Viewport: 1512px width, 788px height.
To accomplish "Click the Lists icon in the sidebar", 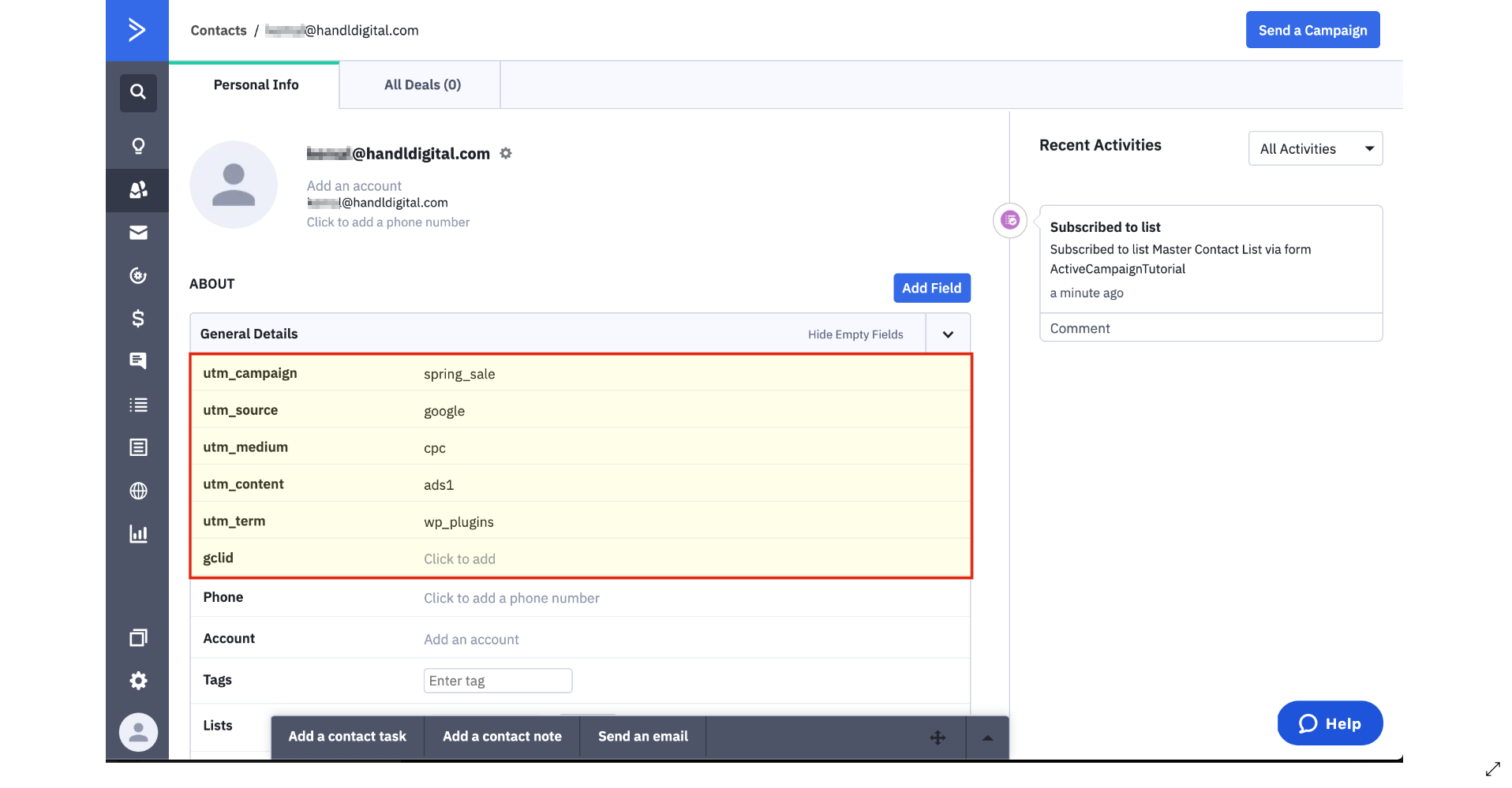I will (138, 405).
